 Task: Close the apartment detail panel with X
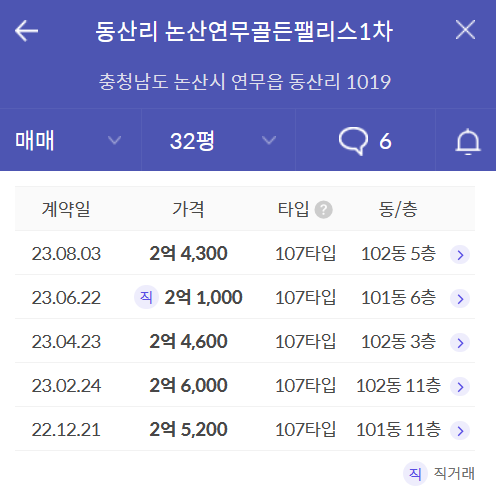click(465, 30)
